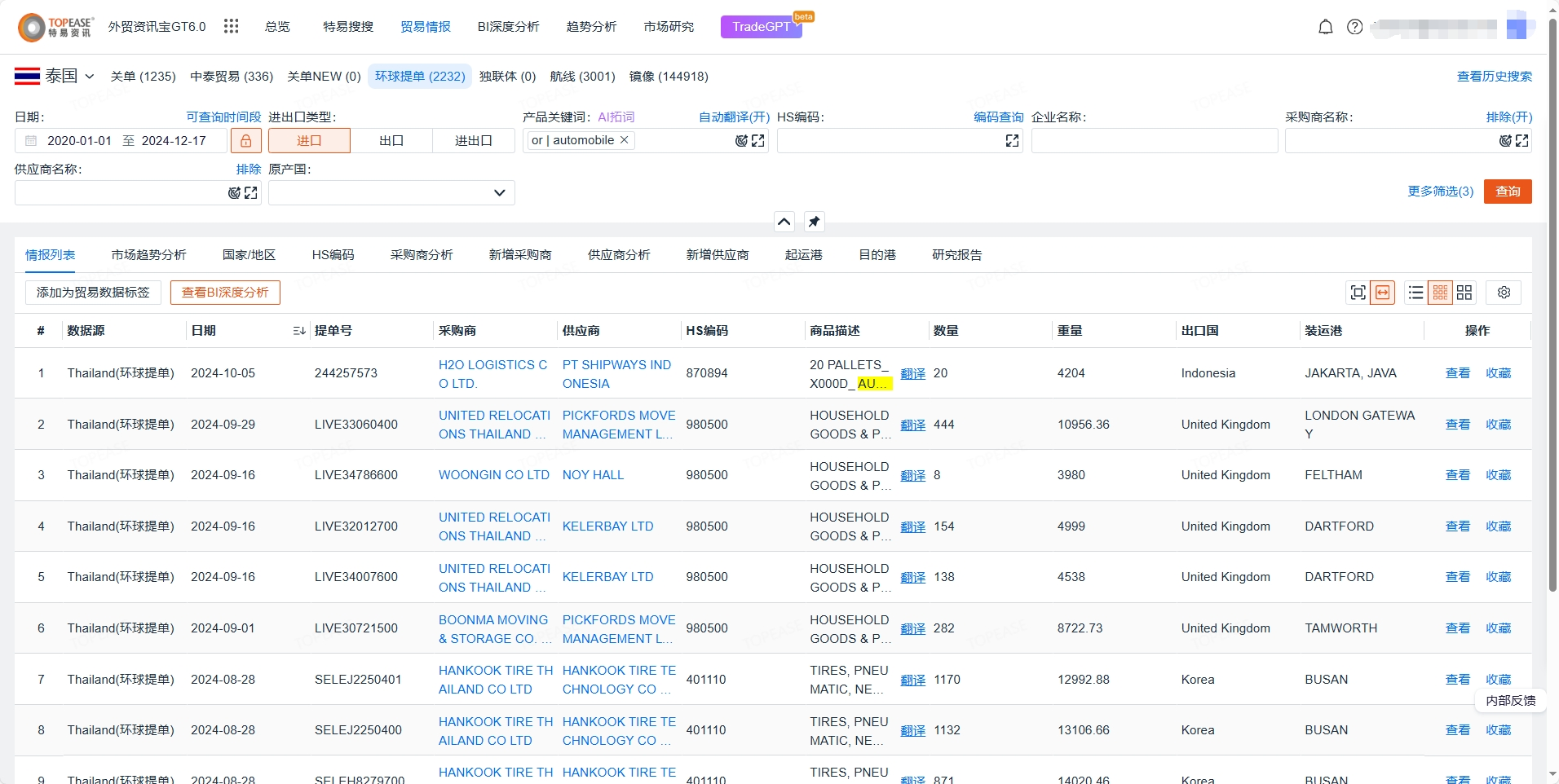This screenshot has width=1559, height=784.
Task: Click the fullscreen table icon
Action: click(1358, 293)
